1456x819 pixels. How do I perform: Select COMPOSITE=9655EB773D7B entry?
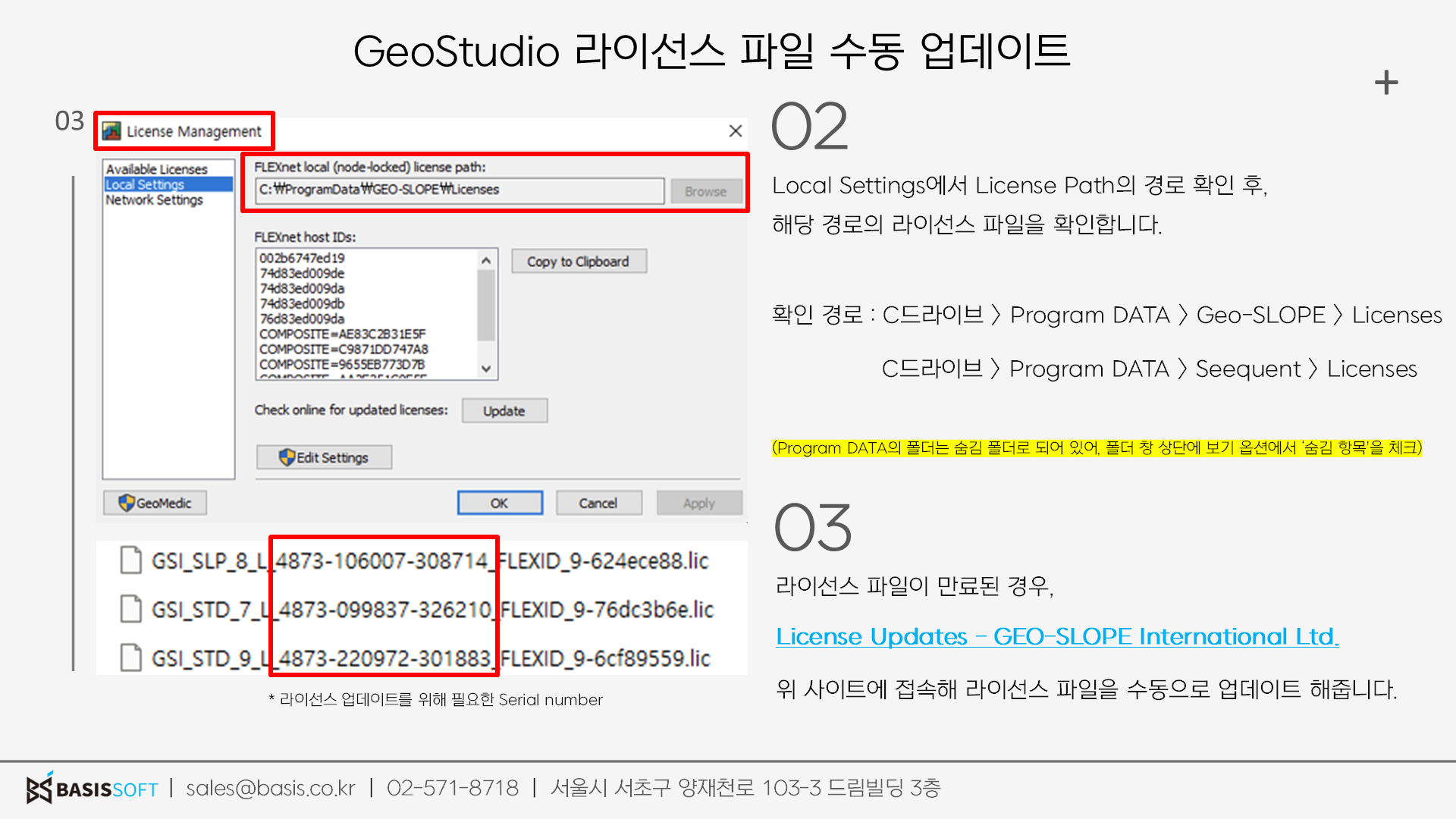[342, 364]
